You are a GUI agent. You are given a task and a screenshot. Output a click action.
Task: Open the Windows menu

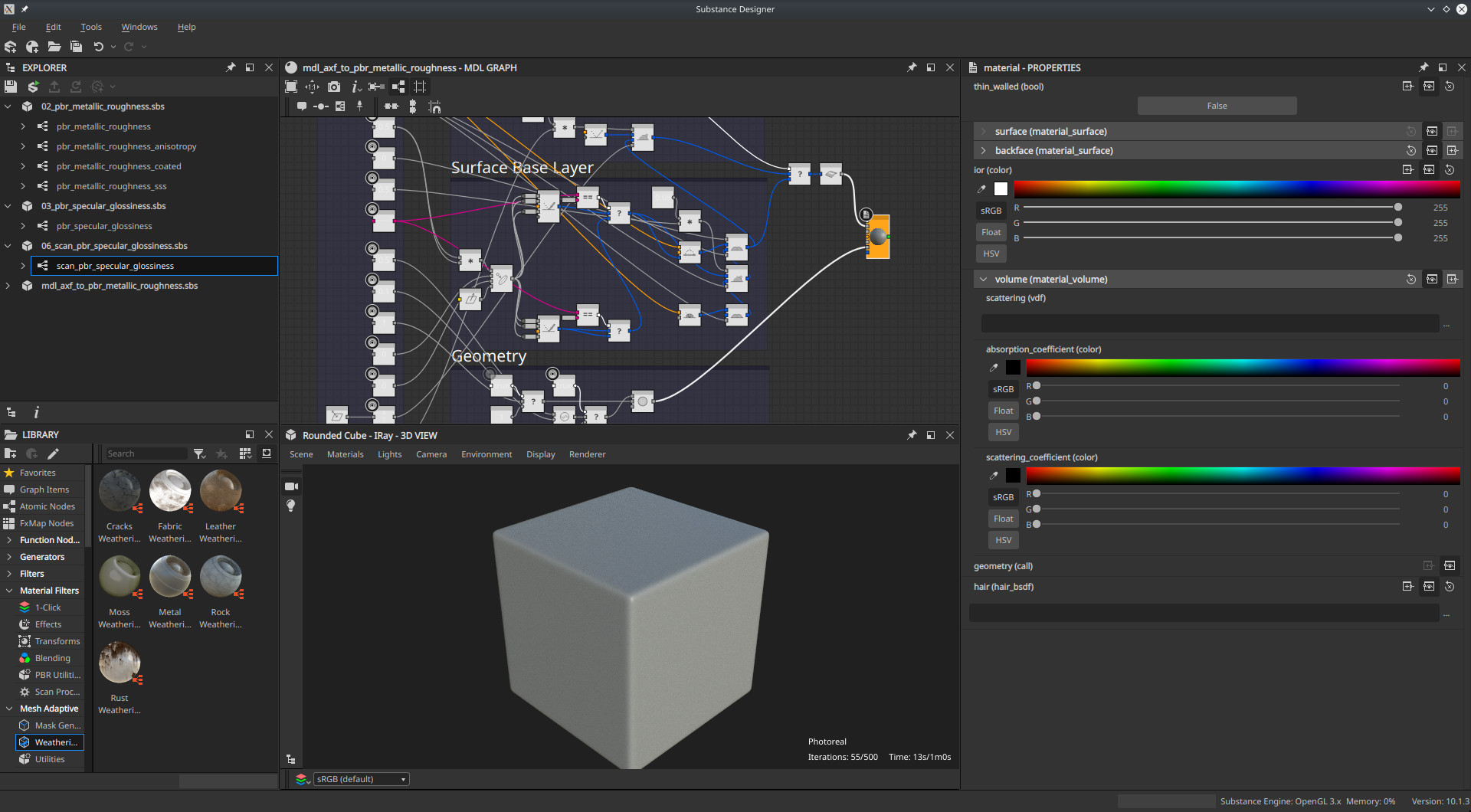pyautogui.click(x=139, y=27)
